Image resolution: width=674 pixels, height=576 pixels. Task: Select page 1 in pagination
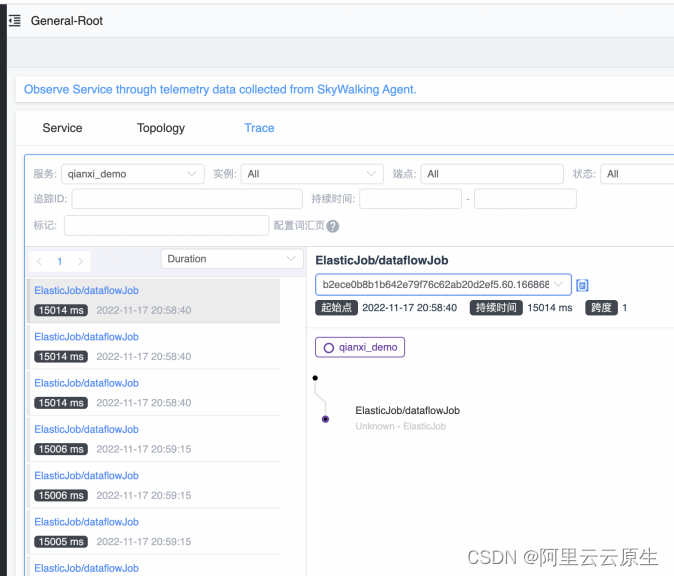click(x=60, y=261)
